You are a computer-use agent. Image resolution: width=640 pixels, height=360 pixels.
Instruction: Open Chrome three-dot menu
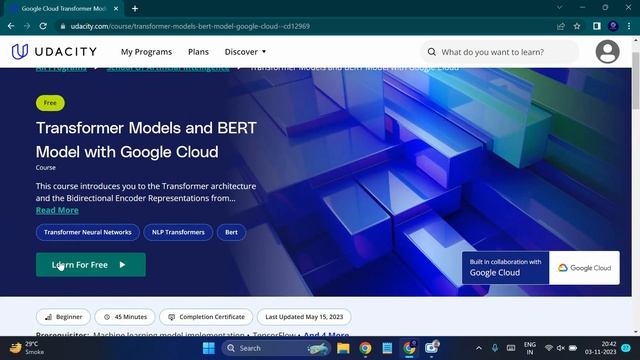point(629,26)
